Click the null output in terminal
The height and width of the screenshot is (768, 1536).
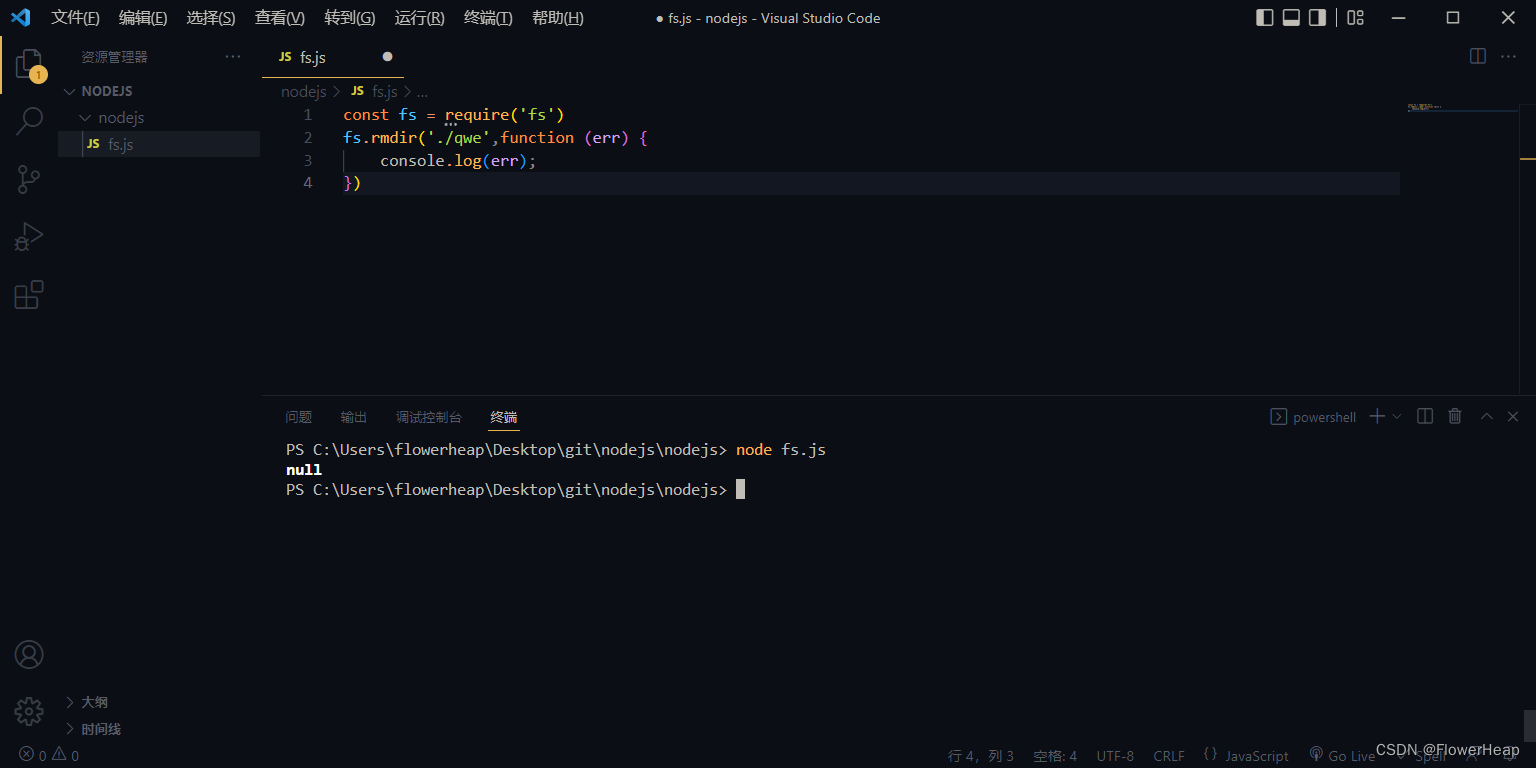tap(304, 470)
